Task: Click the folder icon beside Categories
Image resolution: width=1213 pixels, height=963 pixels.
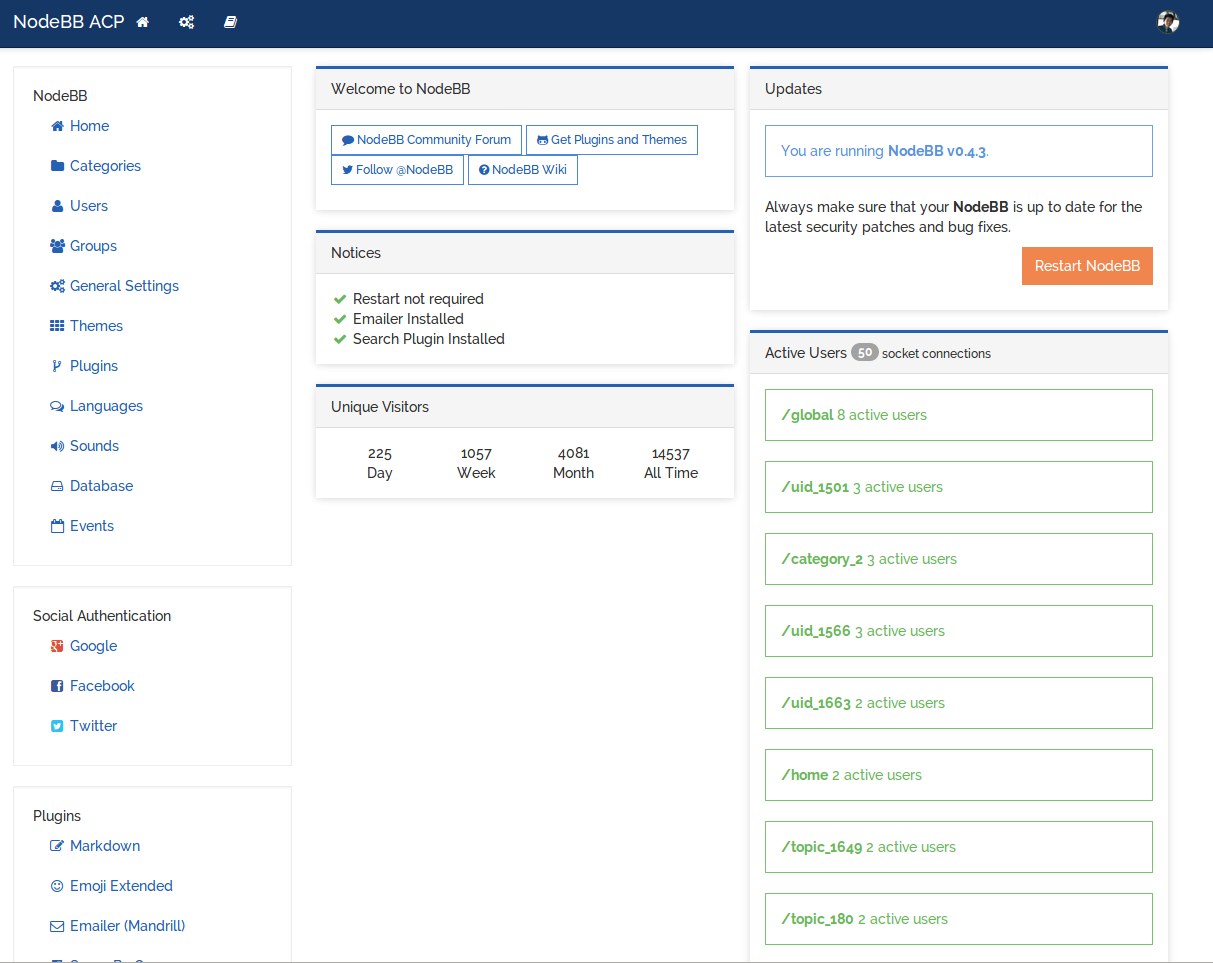Action: pos(57,166)
